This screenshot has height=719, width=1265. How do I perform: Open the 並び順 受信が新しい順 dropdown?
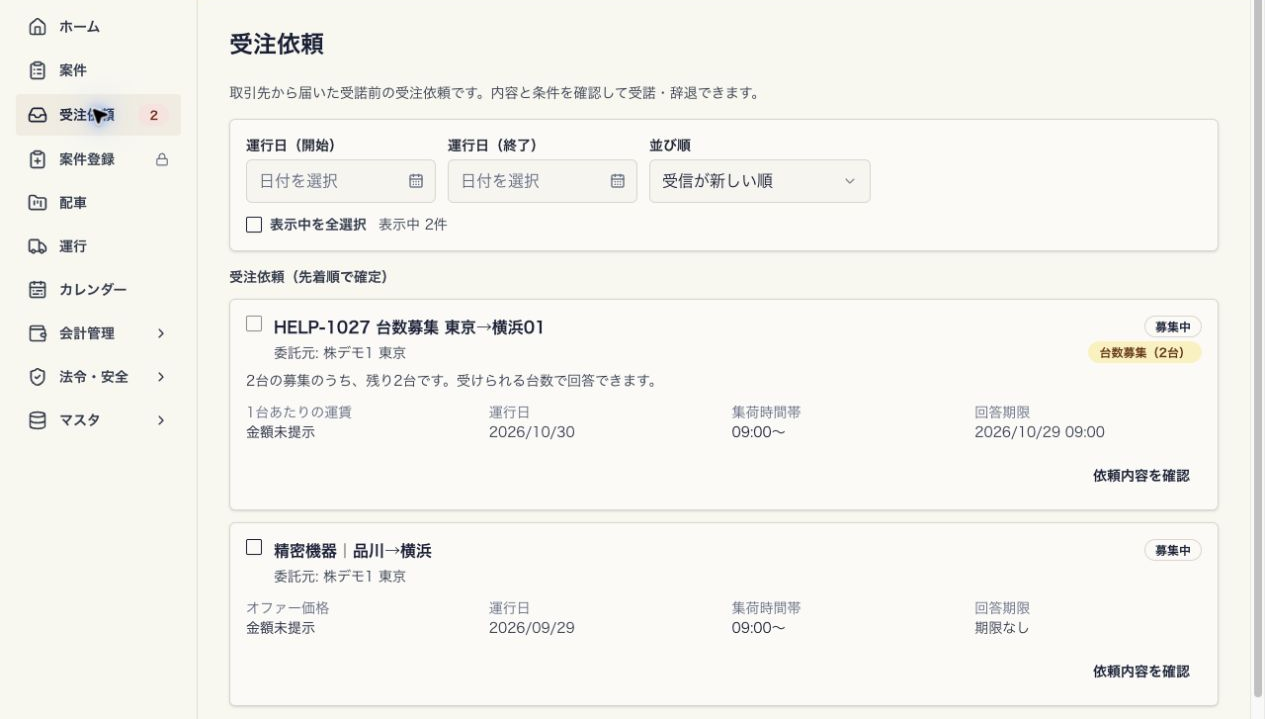(x=760, y=181)
